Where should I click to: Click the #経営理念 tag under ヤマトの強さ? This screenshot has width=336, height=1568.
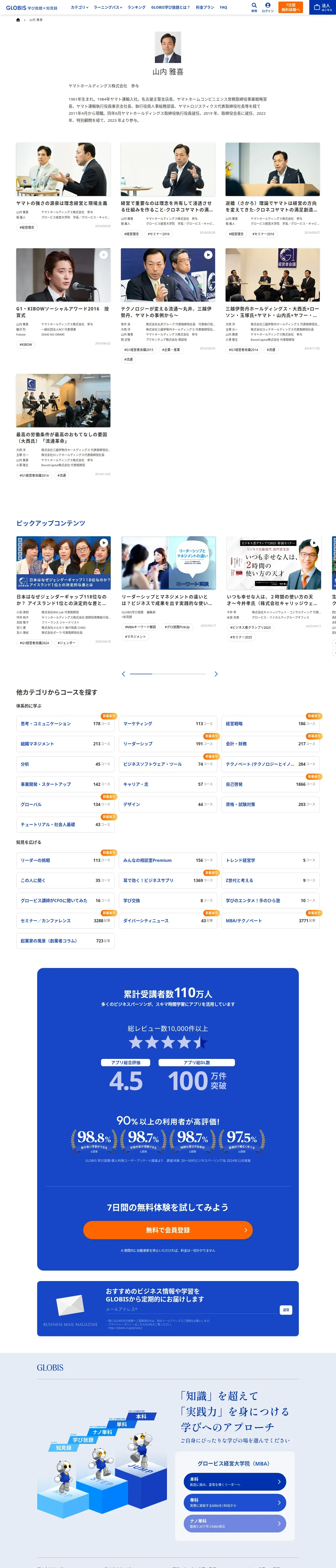tap(27, 228)
